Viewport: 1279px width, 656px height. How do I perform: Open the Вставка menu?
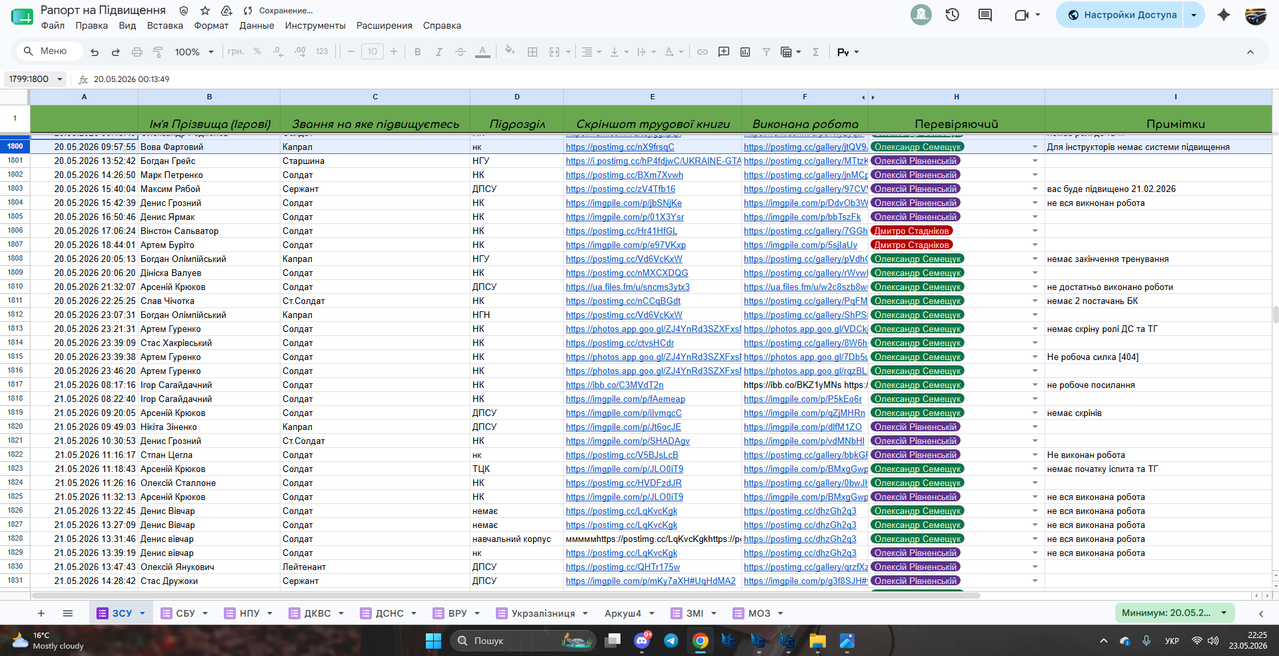[165, 25]
